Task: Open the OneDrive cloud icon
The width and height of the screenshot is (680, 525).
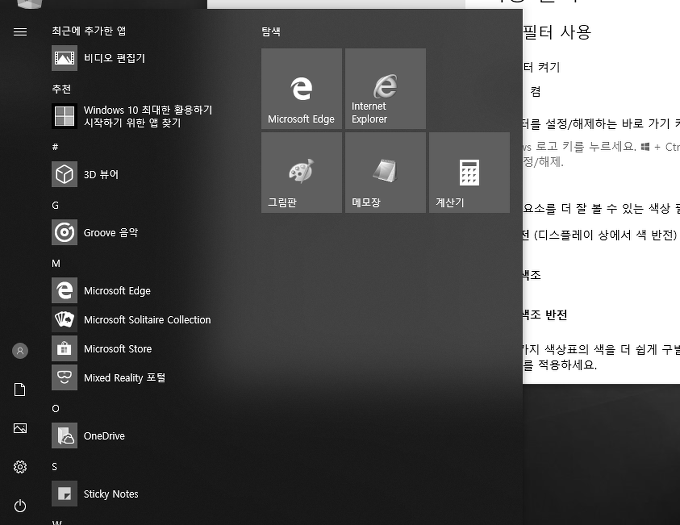Action: point(64,435)
